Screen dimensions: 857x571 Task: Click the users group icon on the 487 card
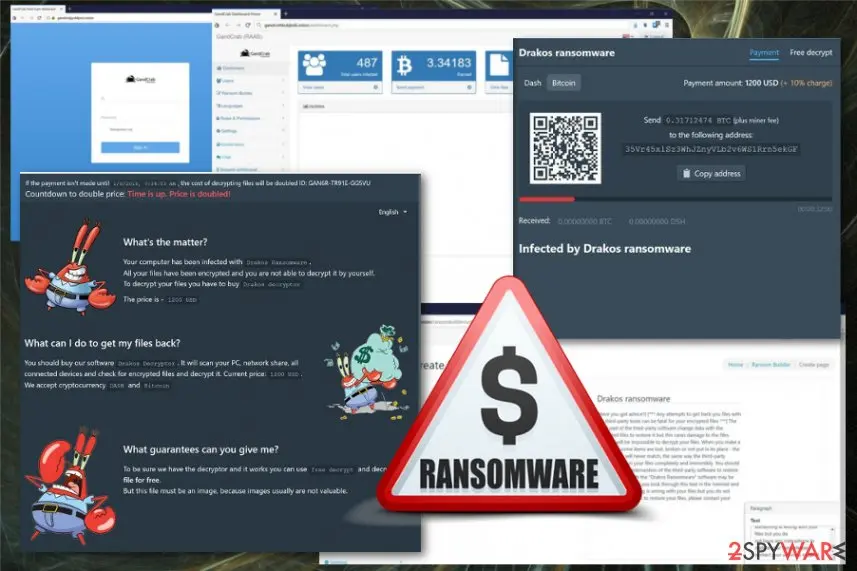coord(314,64)
